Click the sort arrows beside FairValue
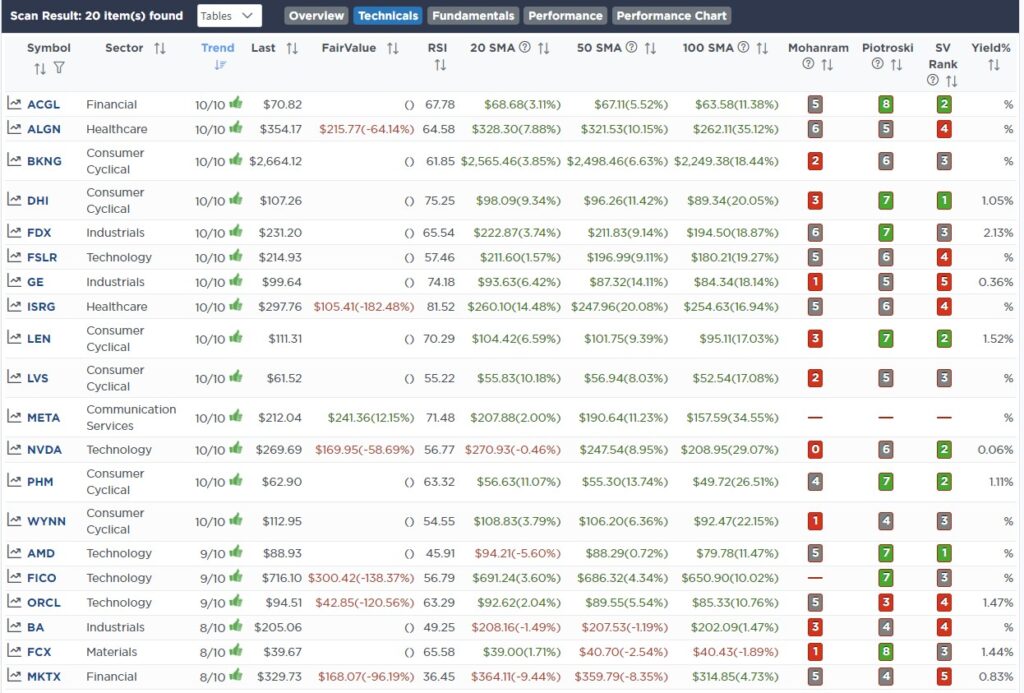Screen dimensions: 1024x693 392,48
